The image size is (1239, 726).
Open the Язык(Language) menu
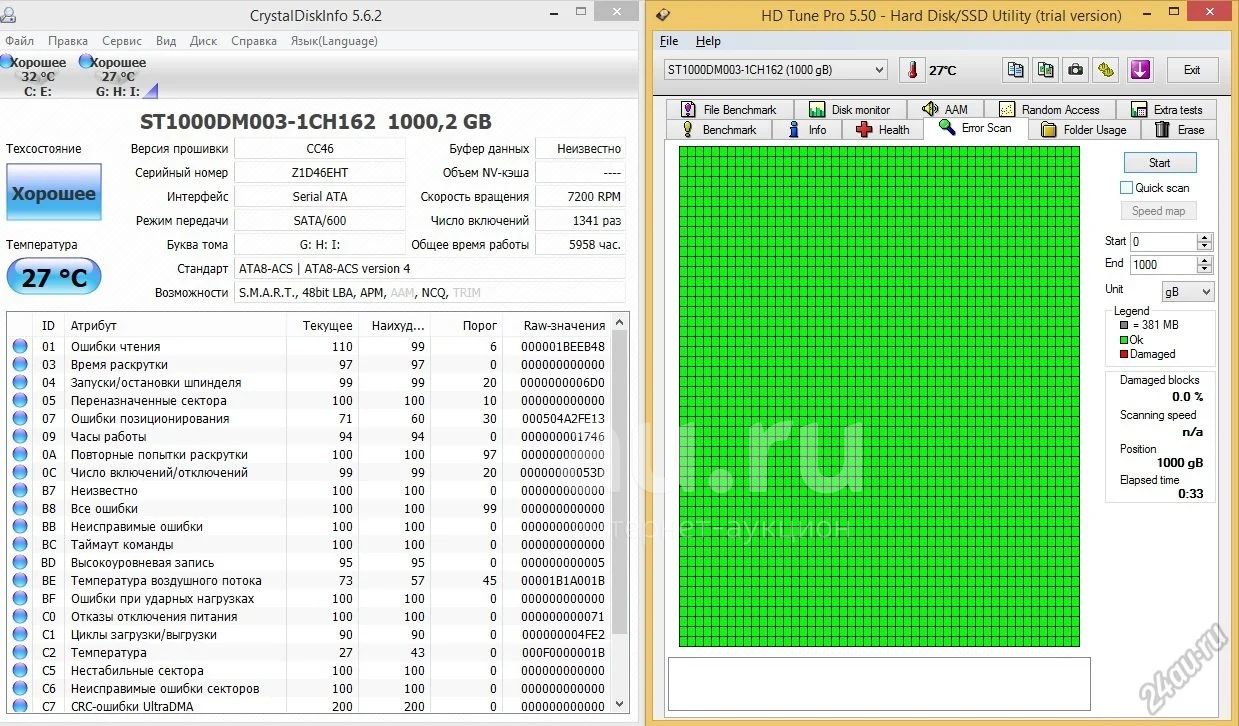coord(334,41)
